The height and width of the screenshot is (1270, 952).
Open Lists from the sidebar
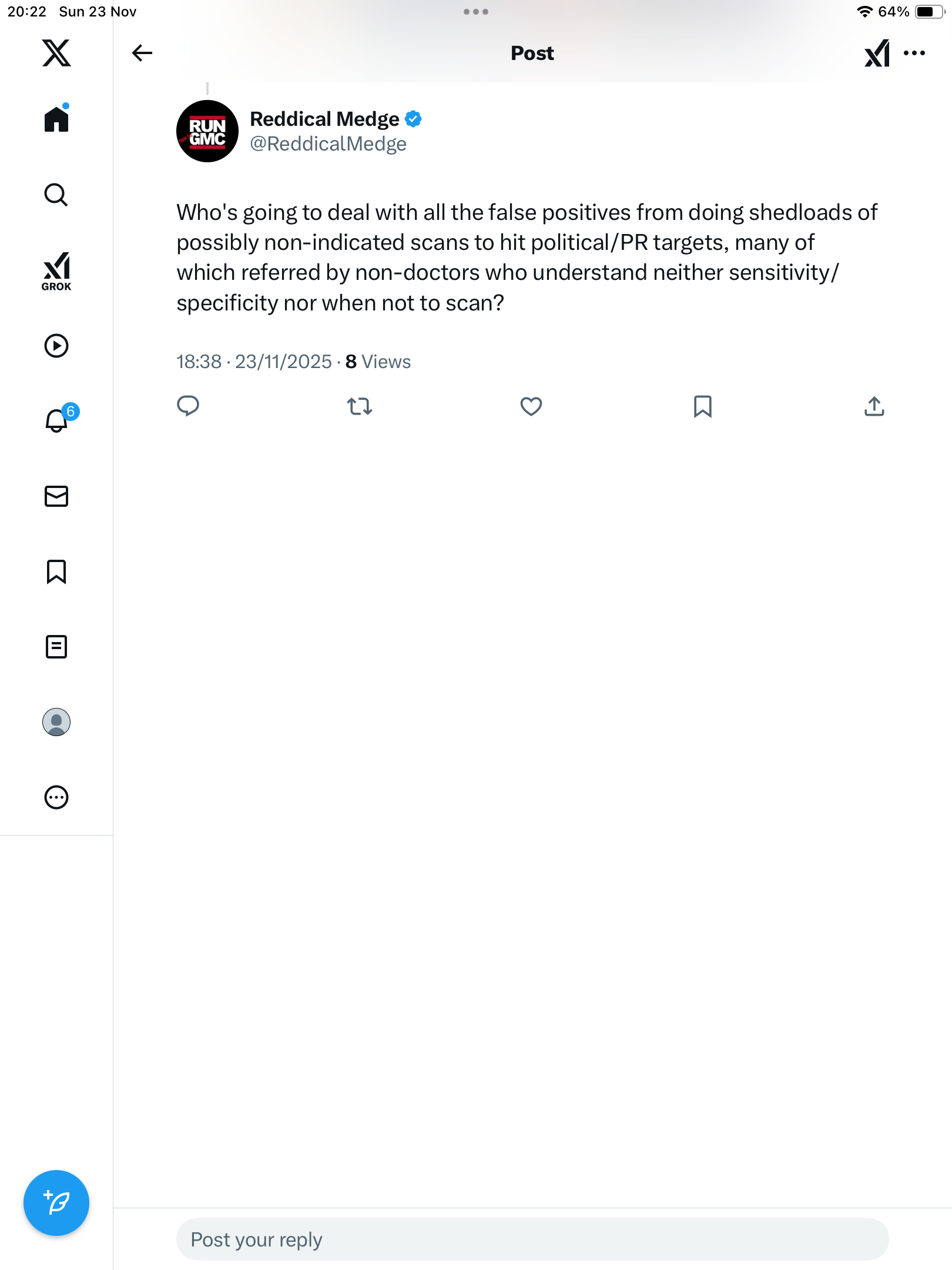point(56,647)
